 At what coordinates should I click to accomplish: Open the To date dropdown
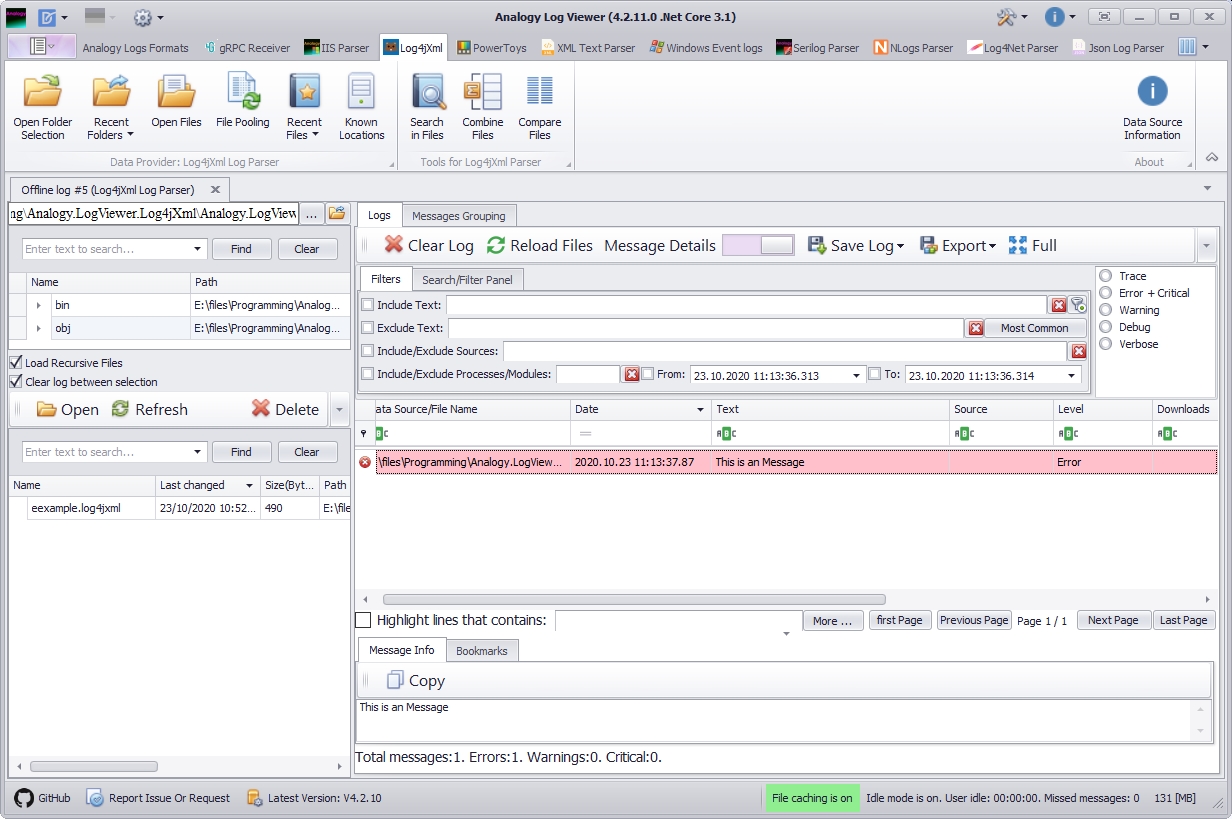point(1072,375)
